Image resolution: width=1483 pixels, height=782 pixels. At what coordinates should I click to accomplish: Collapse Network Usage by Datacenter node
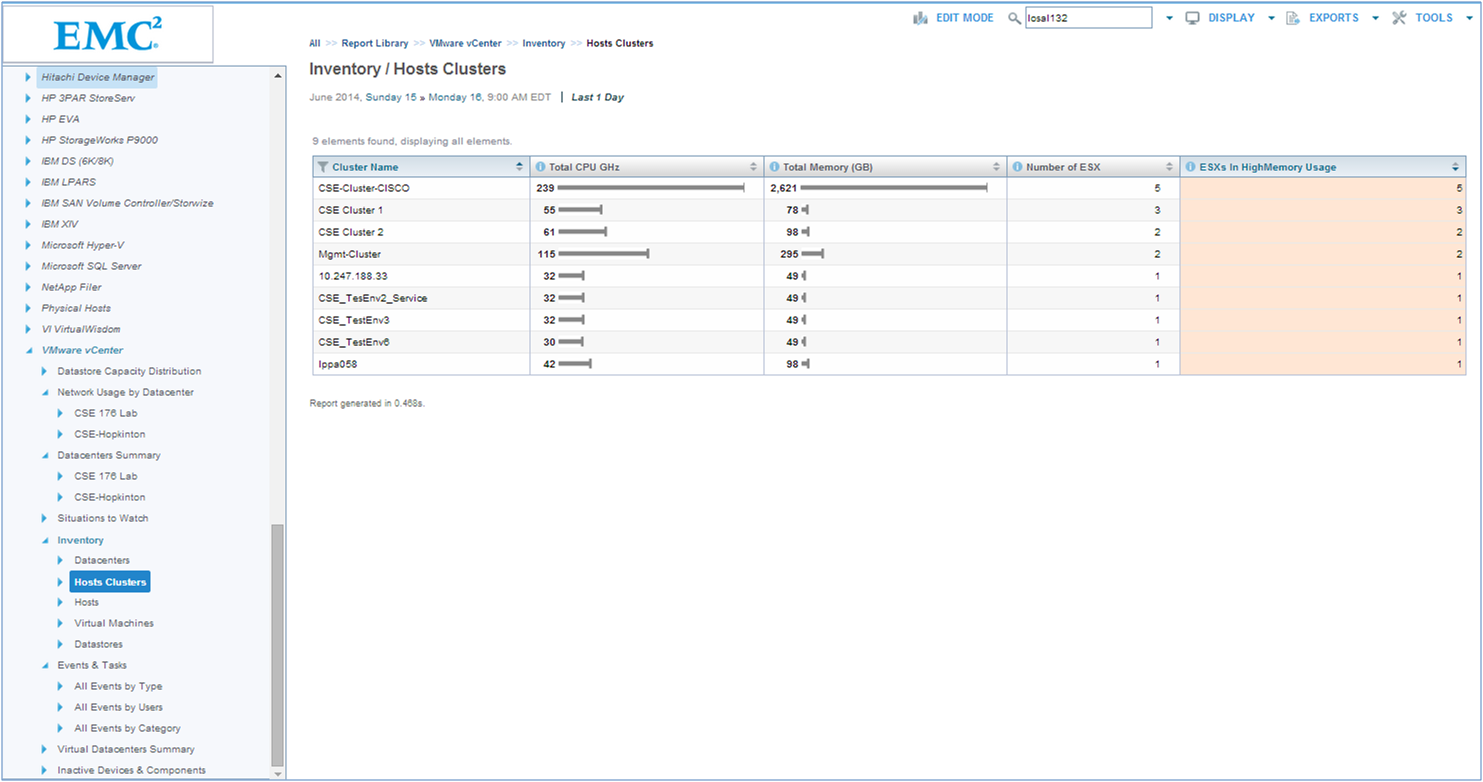point(44,393)
